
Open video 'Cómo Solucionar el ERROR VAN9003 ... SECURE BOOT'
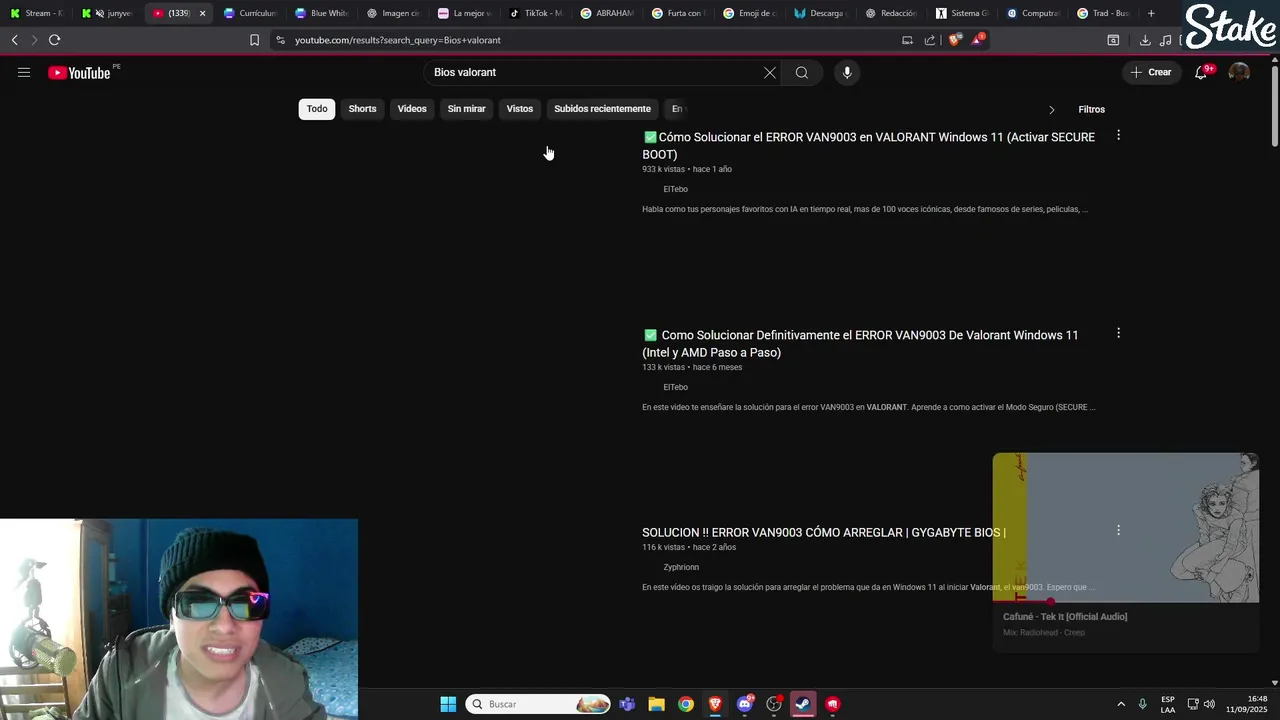pyautogui.click(x=869, y=145)
